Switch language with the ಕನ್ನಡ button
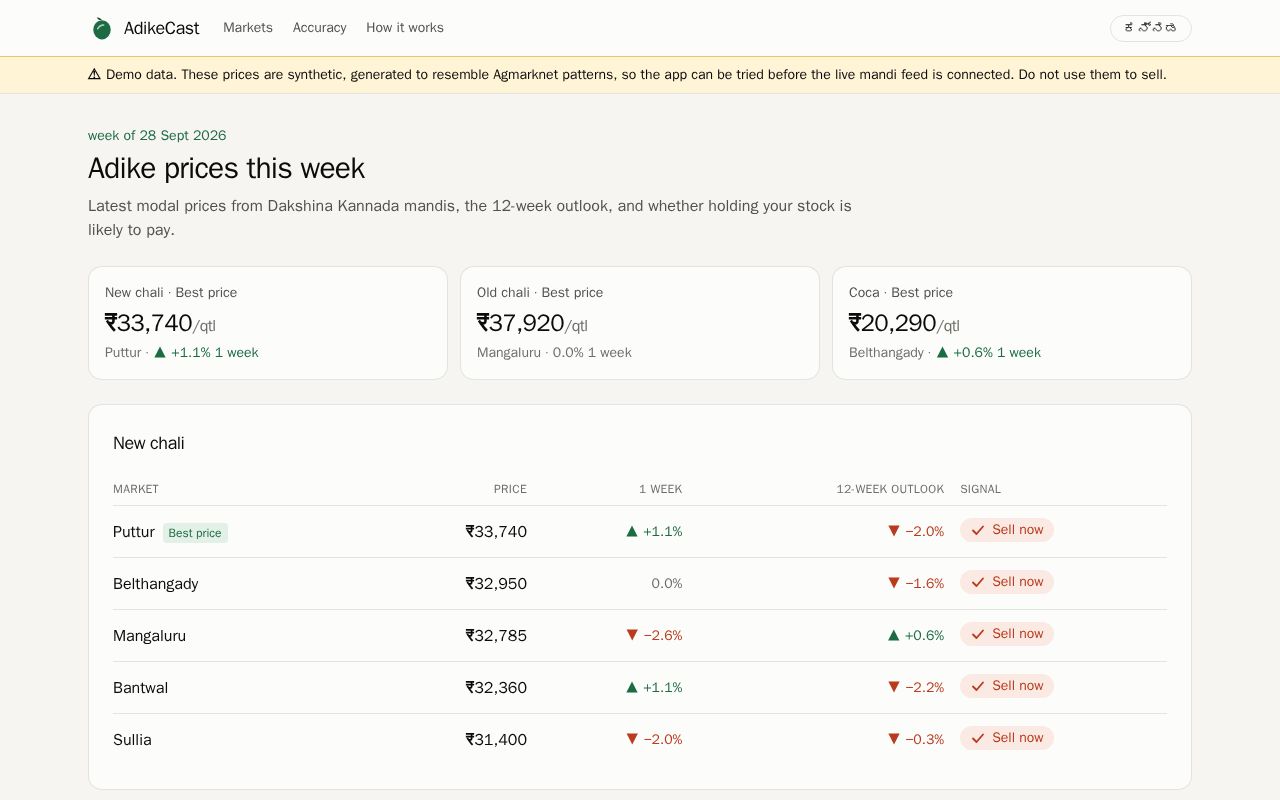 pos(1150,28)
